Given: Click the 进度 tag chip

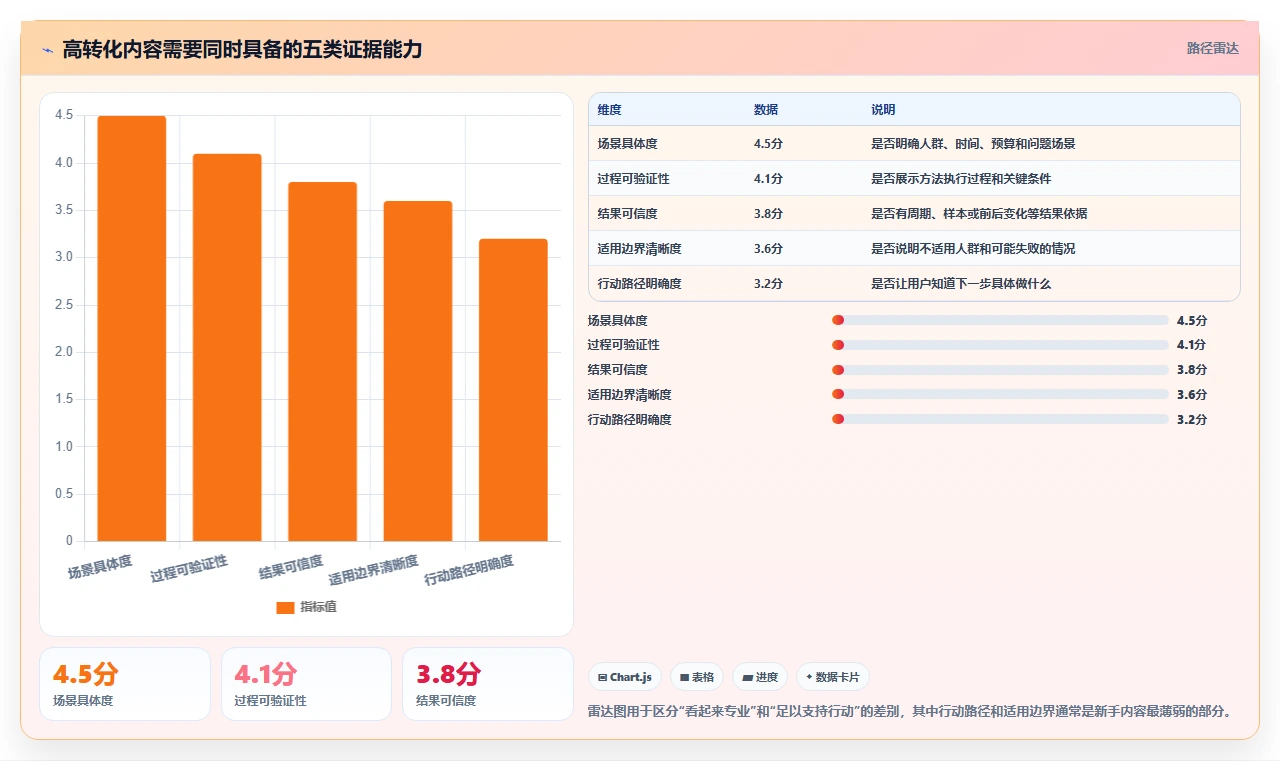Looking at the screenshot, I should click(760, 677).
